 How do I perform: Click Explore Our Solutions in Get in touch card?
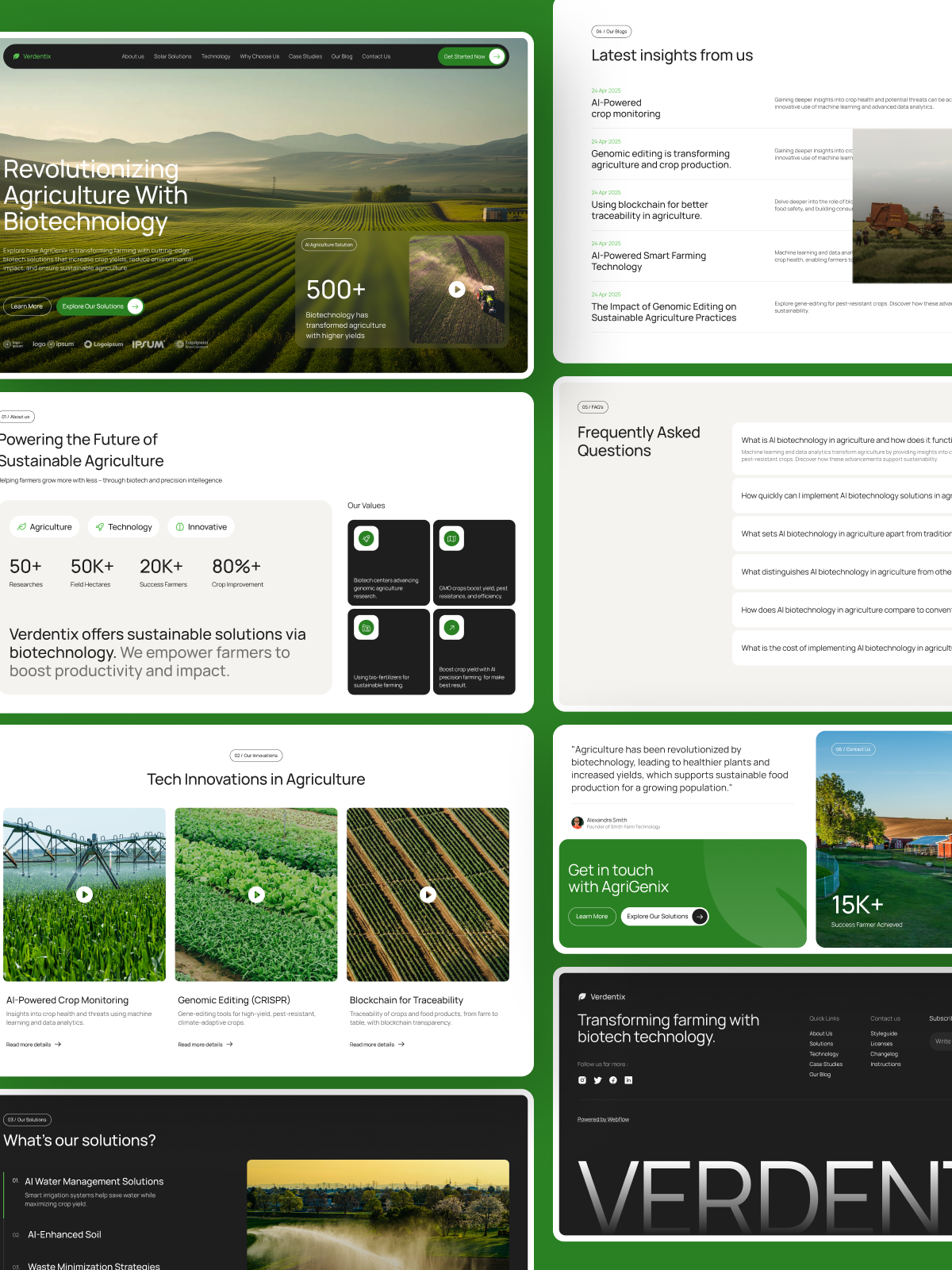point(665,916)
